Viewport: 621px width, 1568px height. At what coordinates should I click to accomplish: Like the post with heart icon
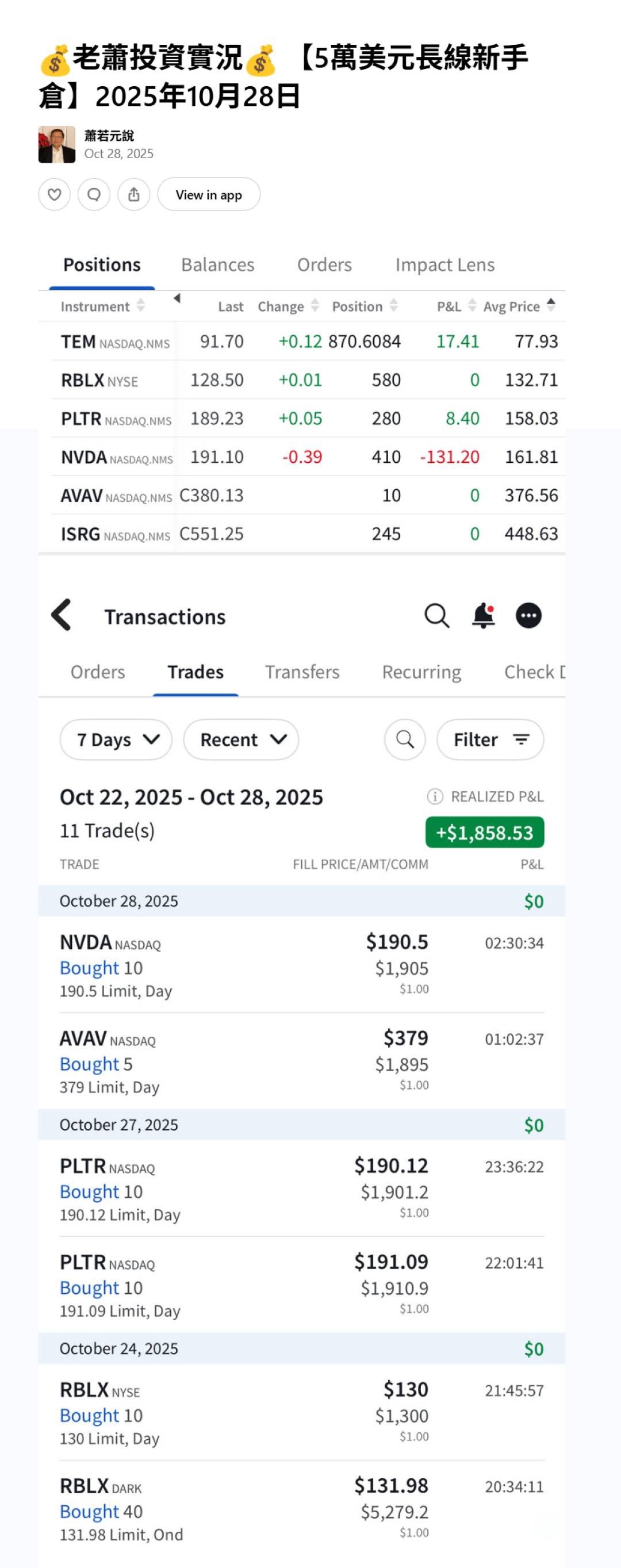point(54,194)
